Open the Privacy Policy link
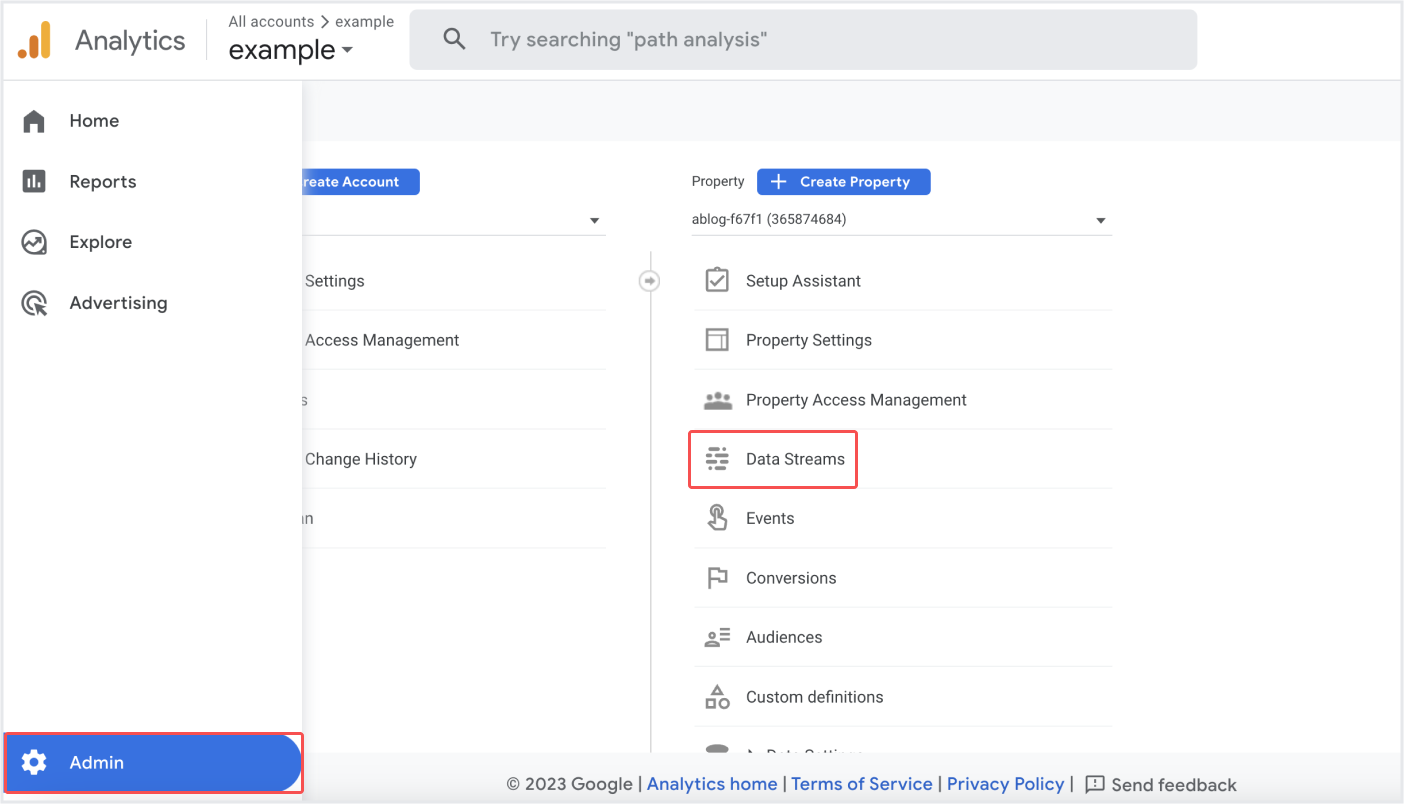 coord(1006,784)
